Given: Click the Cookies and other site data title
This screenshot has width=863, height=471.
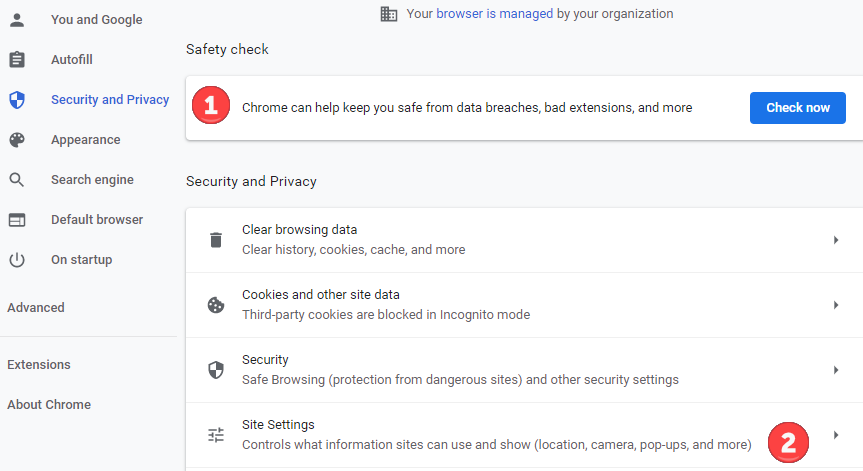Looking at the screenshot, I should click(321, 294).
